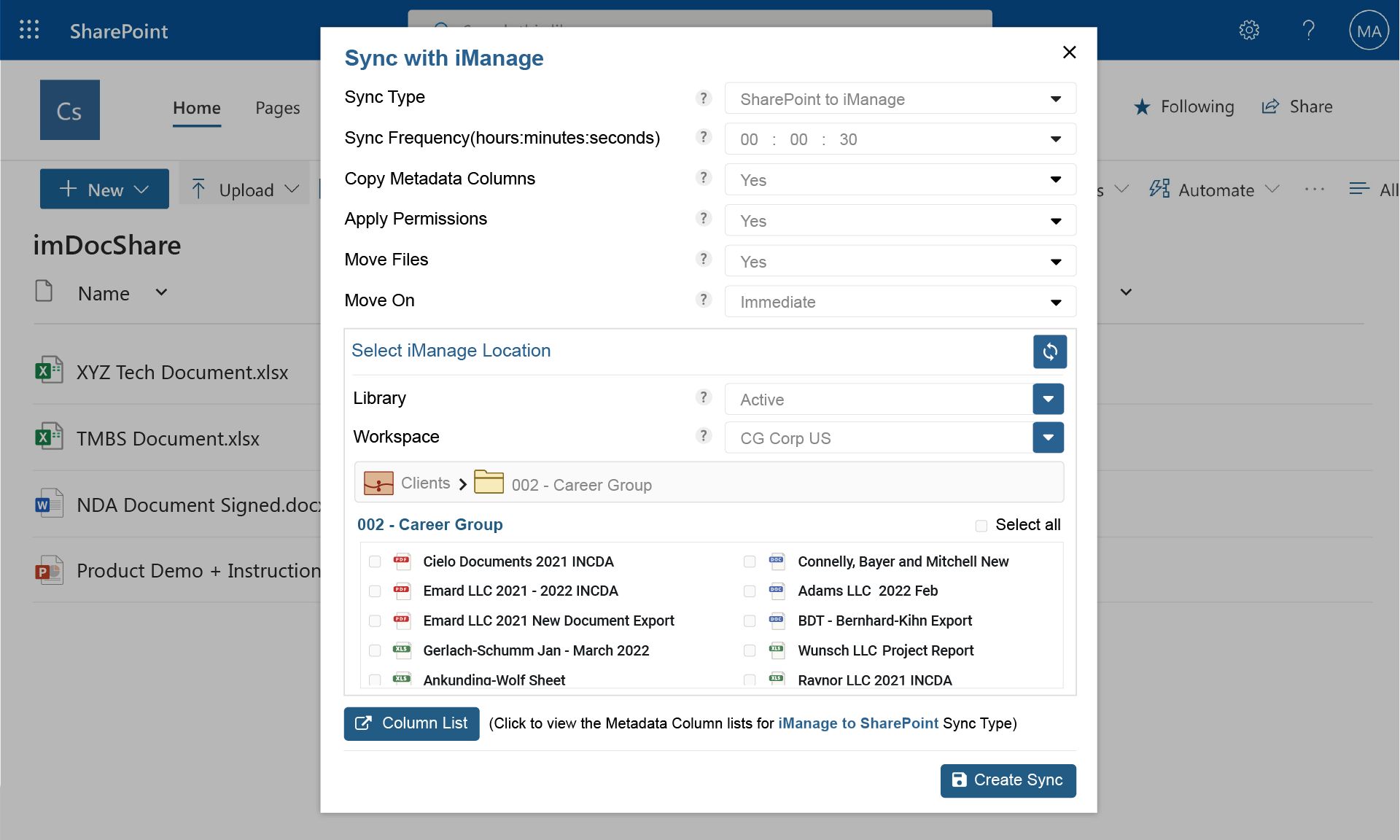Click the Column List button
The height and width of the screenshot is (840, 1400).
click(412, 722)
